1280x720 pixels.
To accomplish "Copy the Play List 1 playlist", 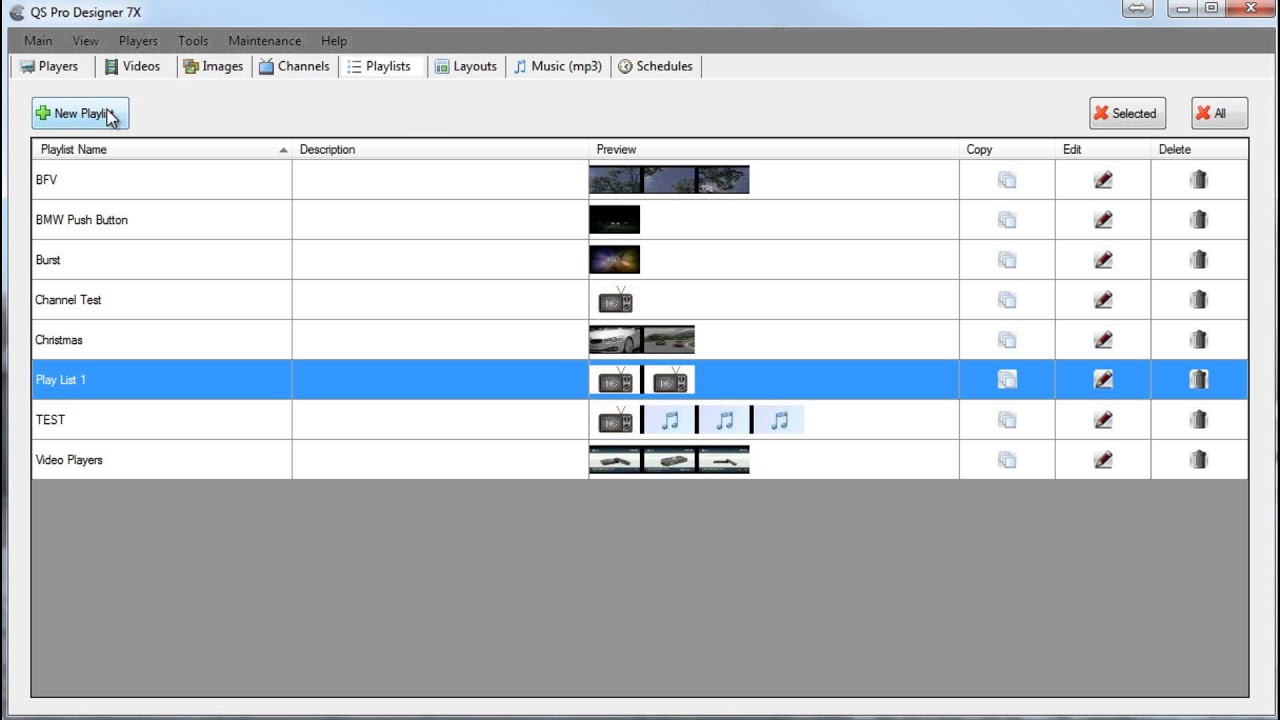I will click(1007, 380).
